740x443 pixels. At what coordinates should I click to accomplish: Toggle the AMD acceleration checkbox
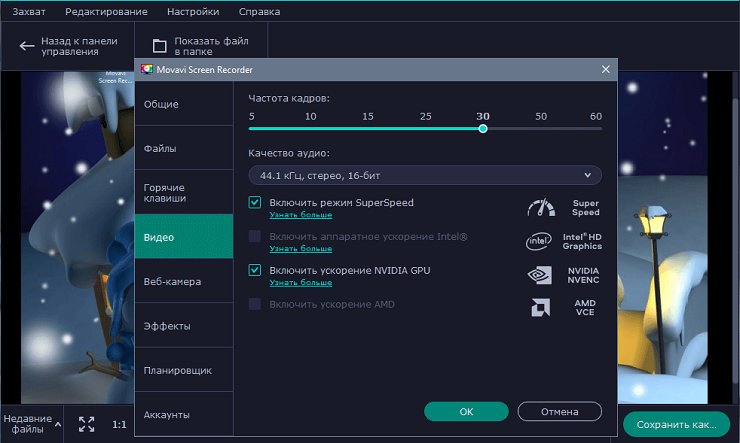255,303
